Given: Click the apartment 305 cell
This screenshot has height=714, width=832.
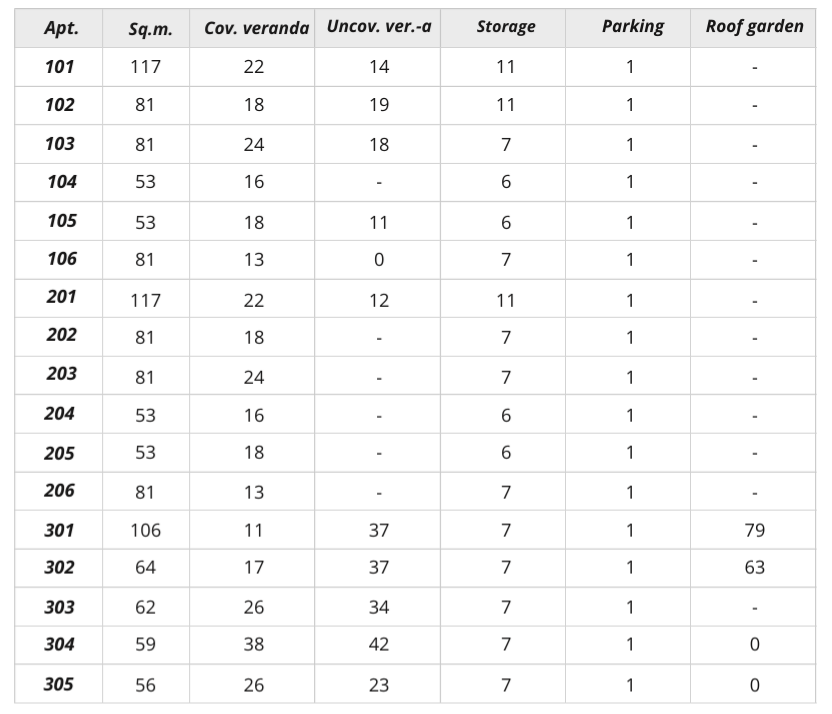Looking at the screenshot, I should [x=61, y=685].
